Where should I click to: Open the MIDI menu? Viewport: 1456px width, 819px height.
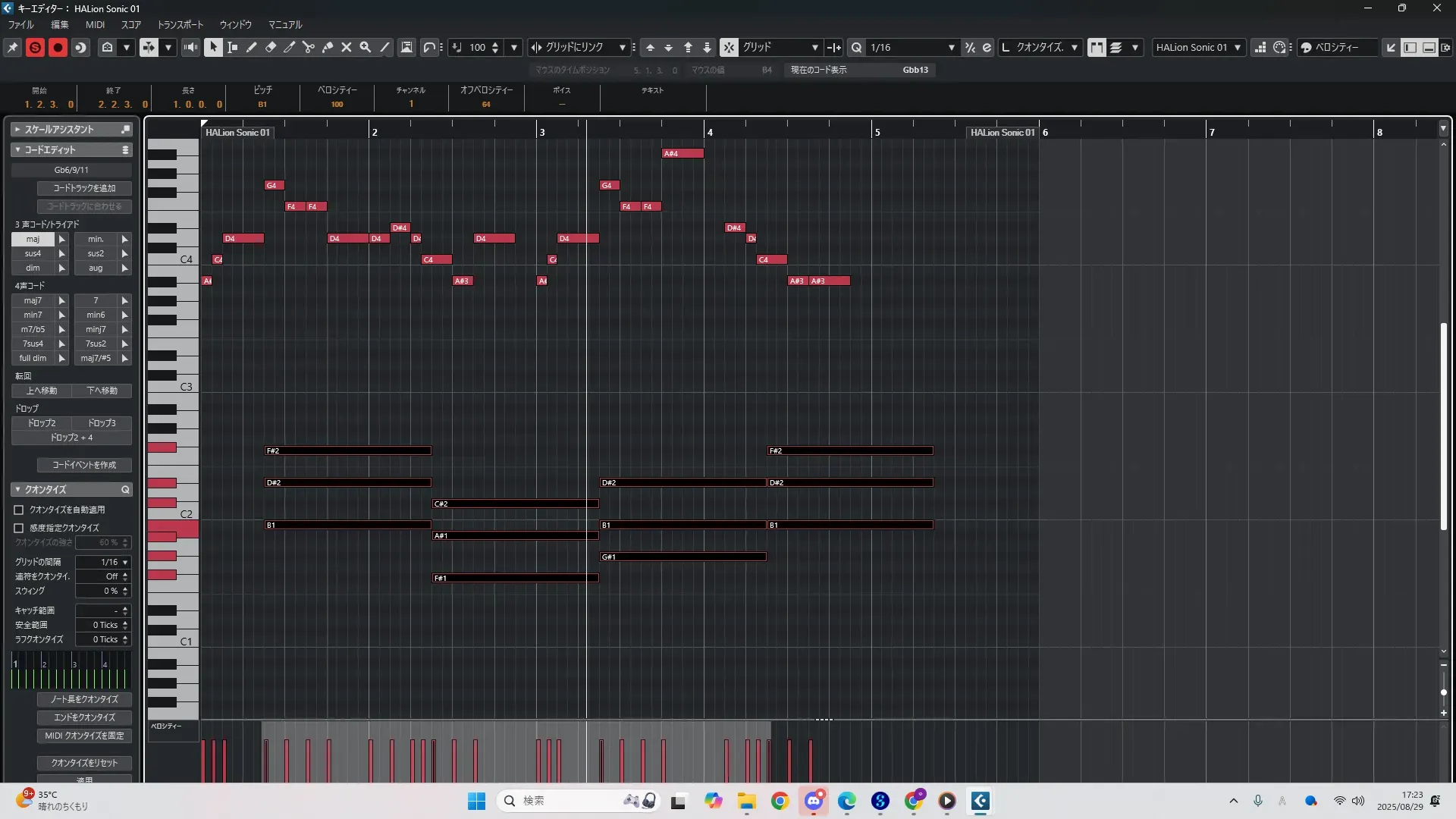pyautogui.click(x=95, y=24)
